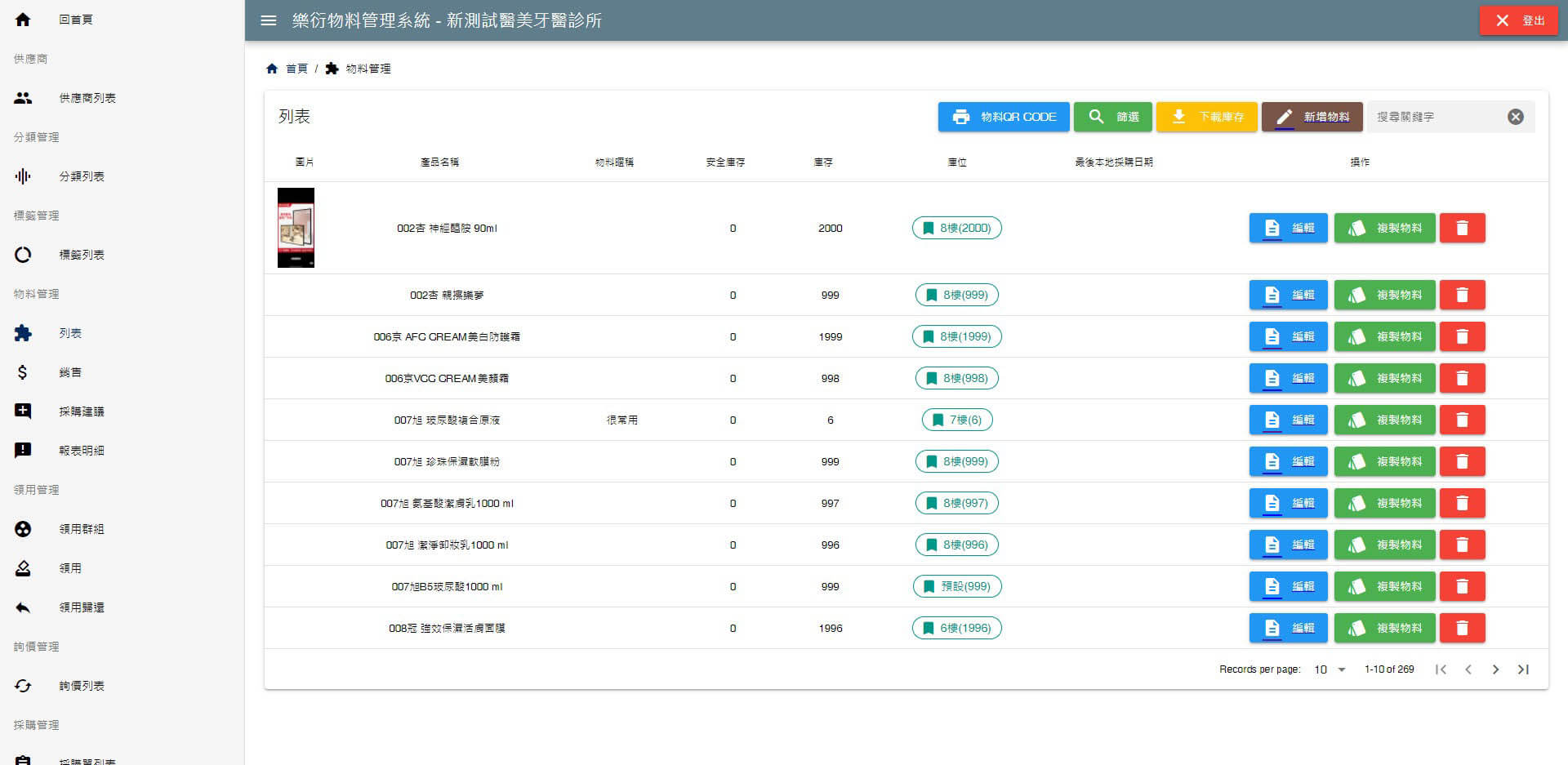This screenshot has height=765, width=1568.
Task: Open the product thumbnail in first row
Action: coord(296,228)
